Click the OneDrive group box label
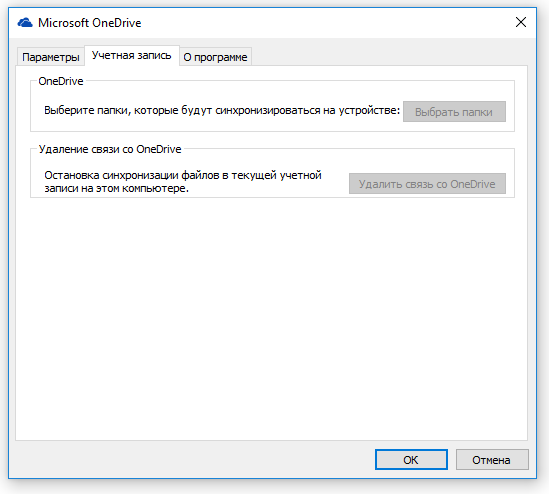Viewport: 549px width, 494px height. [x=61, y=81]
